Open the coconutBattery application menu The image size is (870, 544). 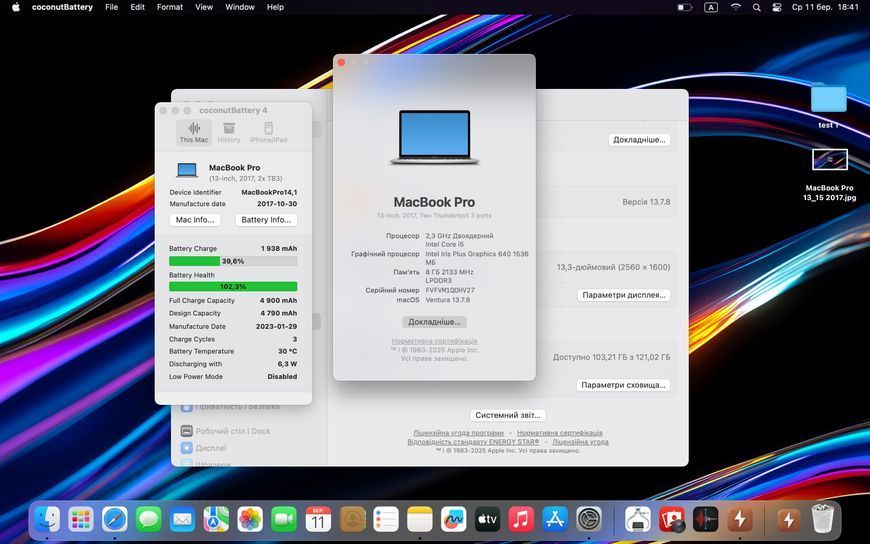pyautogui.click(x=62, y=7)
